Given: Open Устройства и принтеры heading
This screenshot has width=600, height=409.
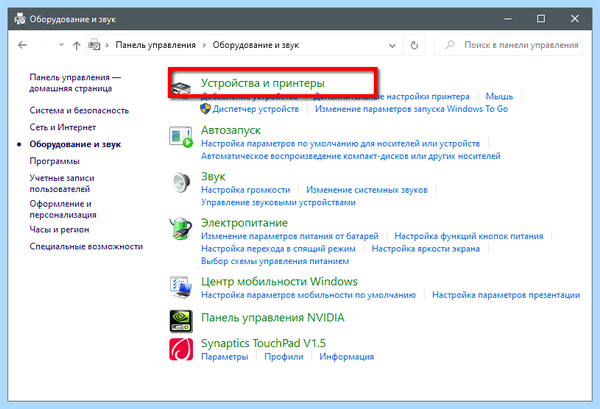Looking at the screenshot, I should pos(262,83).
